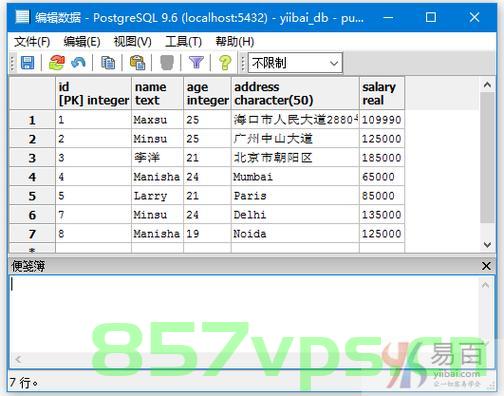Screen dimensions: 504x396
Task: Click the salary cell 185000
Action: (x=382, y=158)
